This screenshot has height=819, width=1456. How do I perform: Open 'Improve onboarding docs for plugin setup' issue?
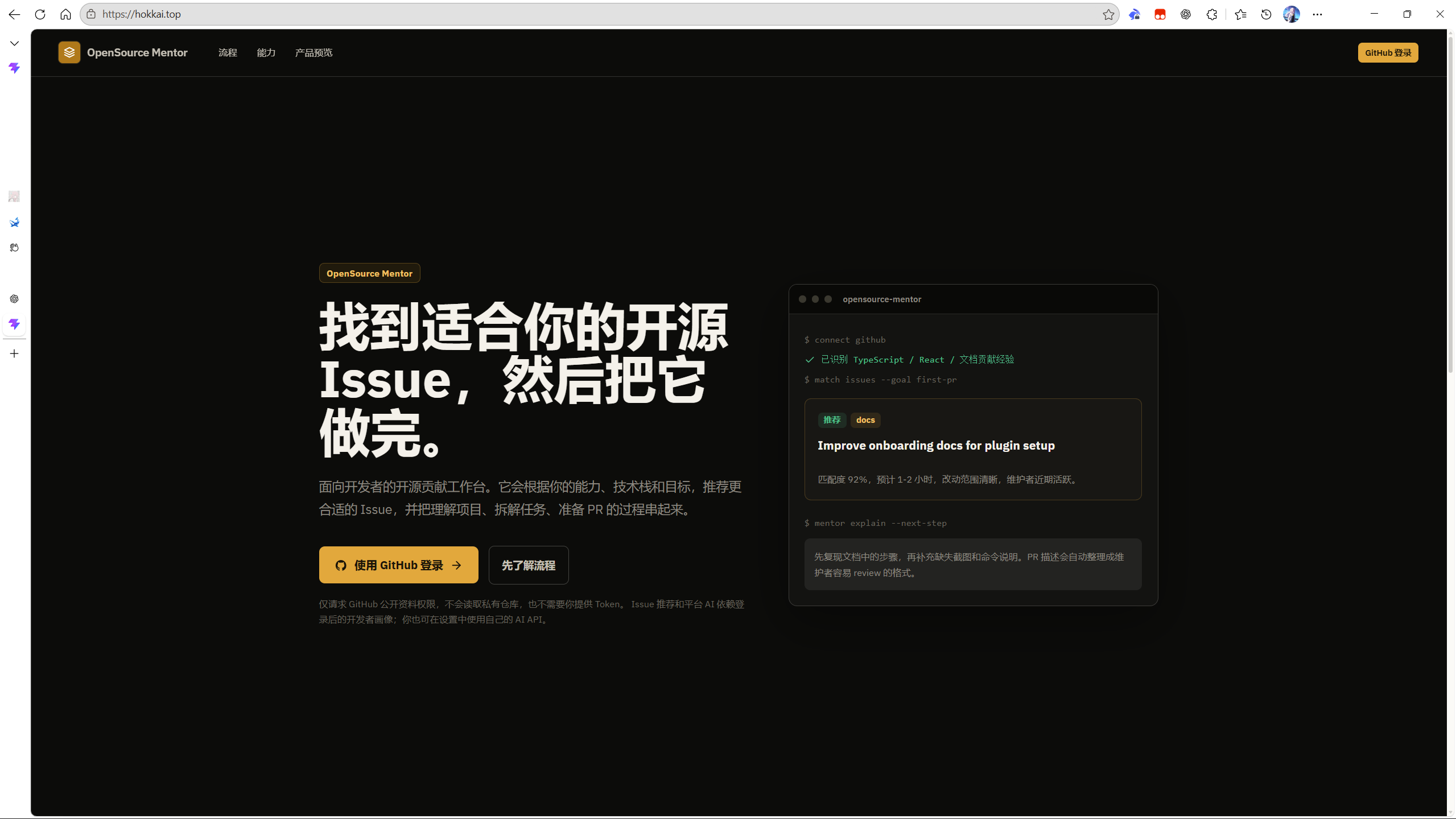tap(936, 446)
